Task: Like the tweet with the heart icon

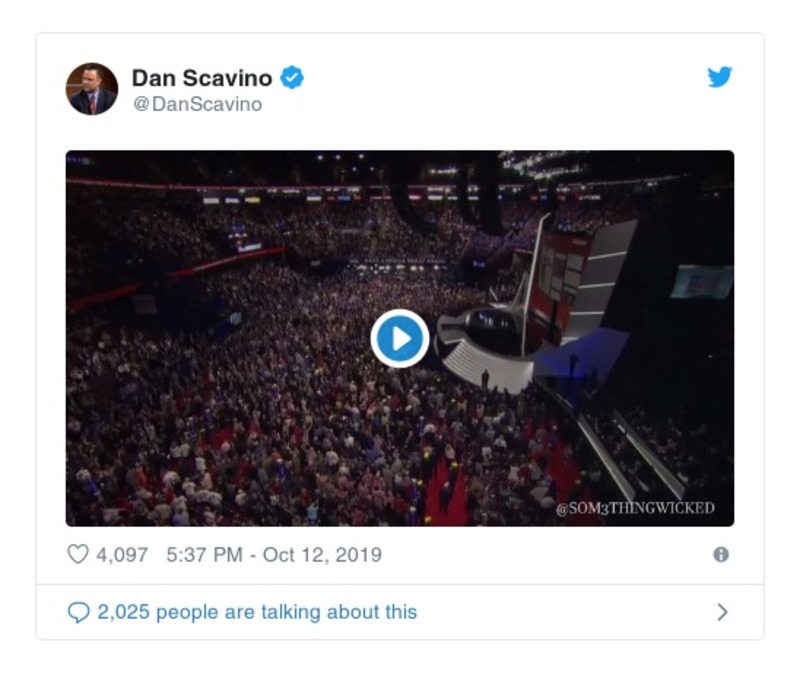Action: click(78, 554)
